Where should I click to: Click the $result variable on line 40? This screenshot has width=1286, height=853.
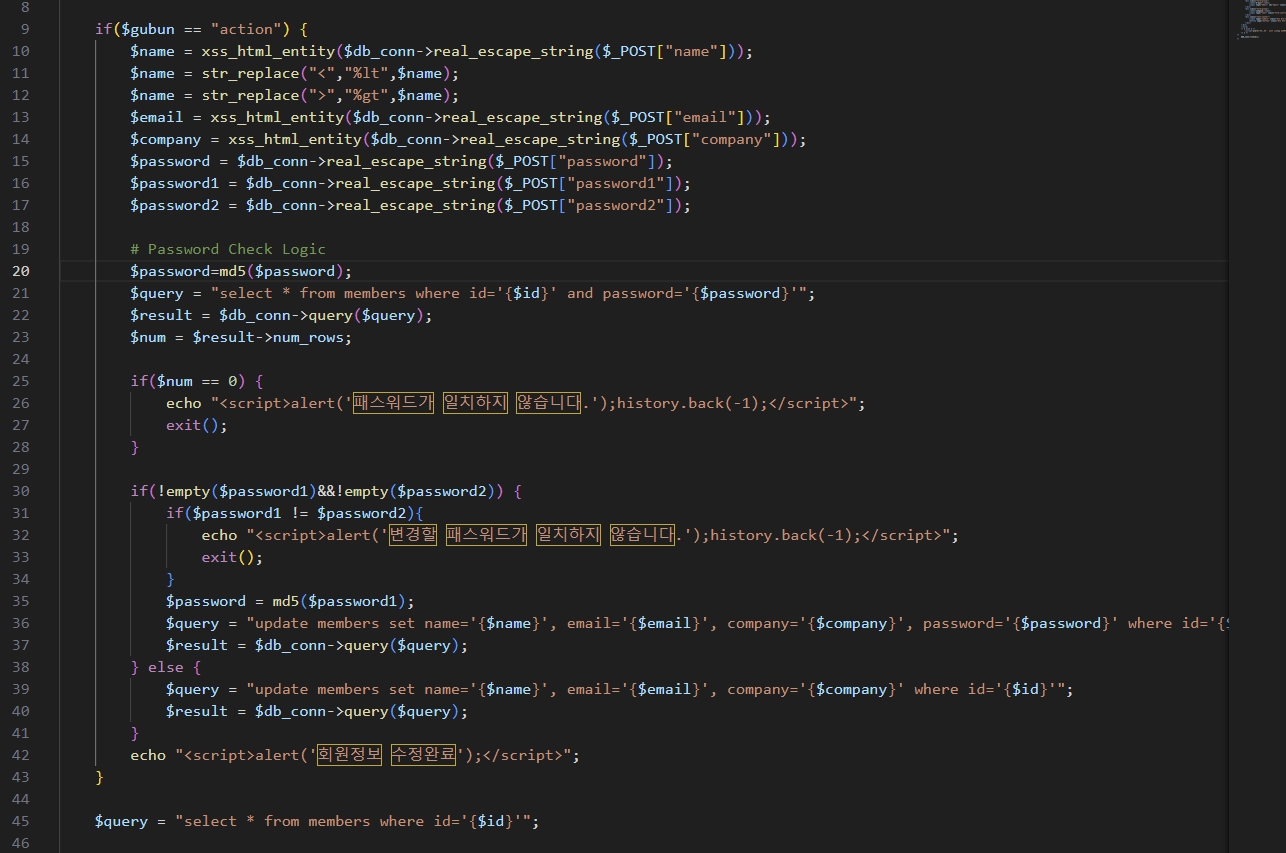(x=197, y=711)
